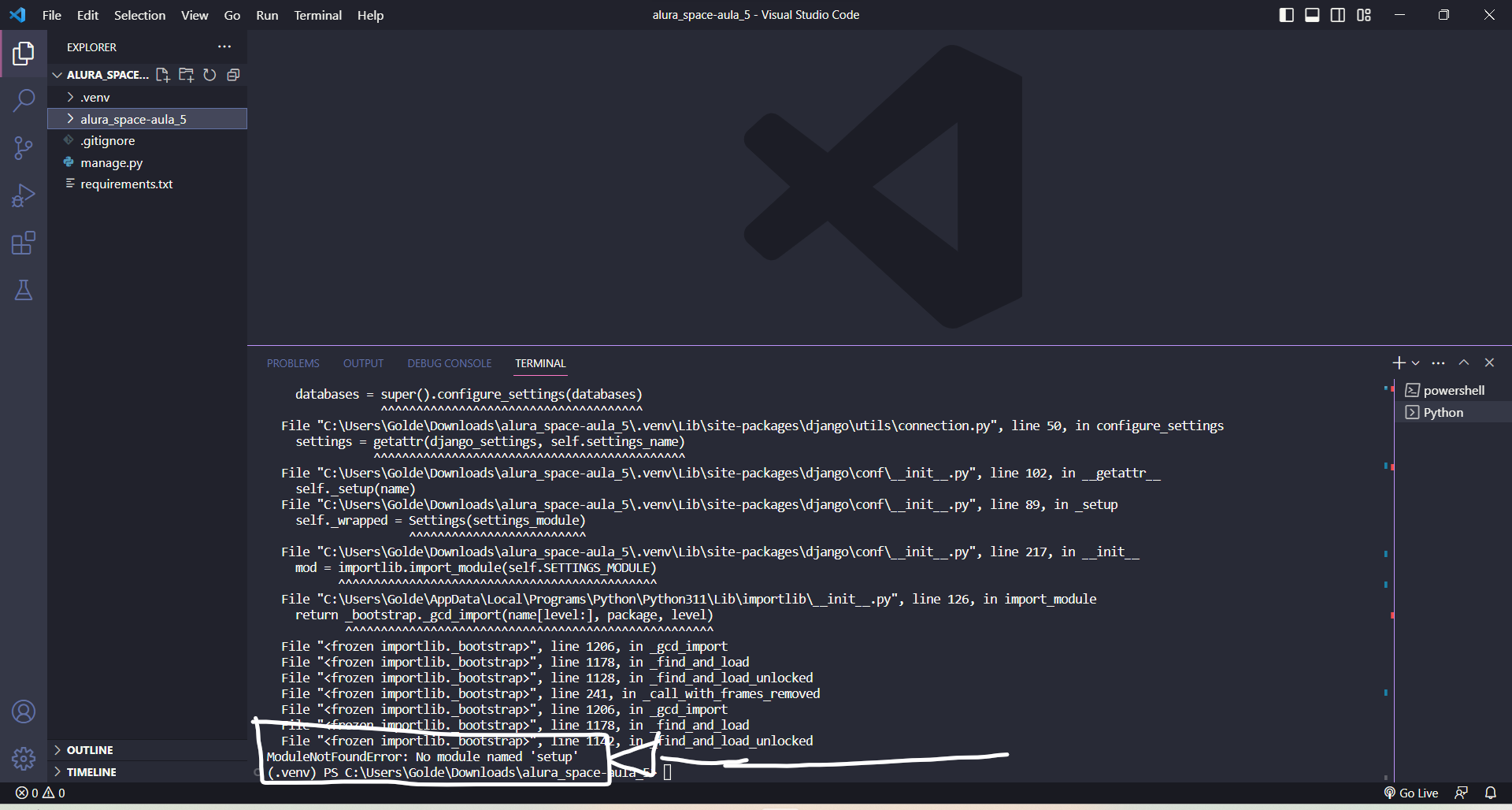Screen dimensions: 1512x810
Task: Click the Go Live status bar button
Action: [x=1411, y=793]
